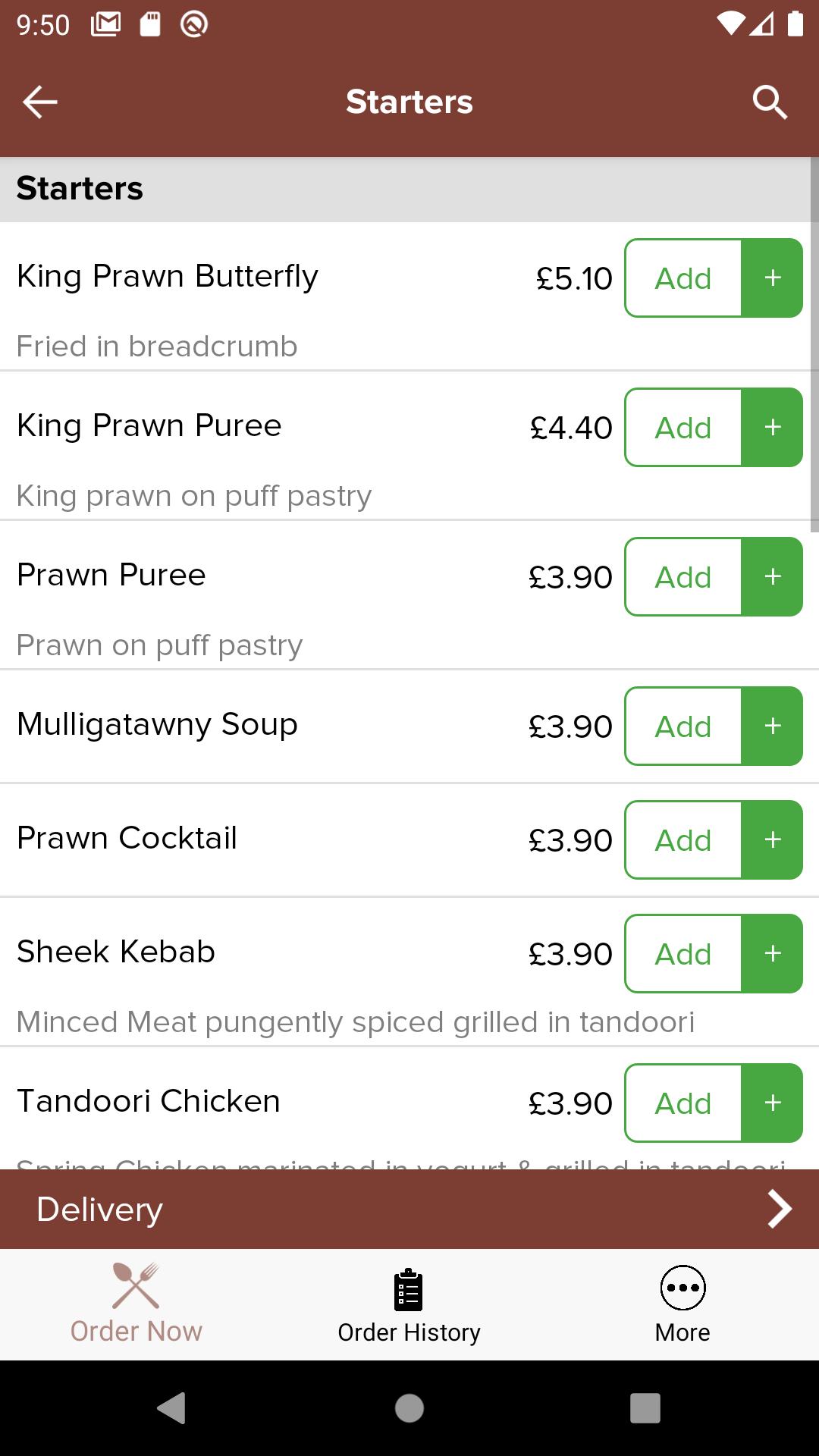Tap the plus icon for Tandoori Chicken
Screen dimensions: 819x1456
point(772,1103)
